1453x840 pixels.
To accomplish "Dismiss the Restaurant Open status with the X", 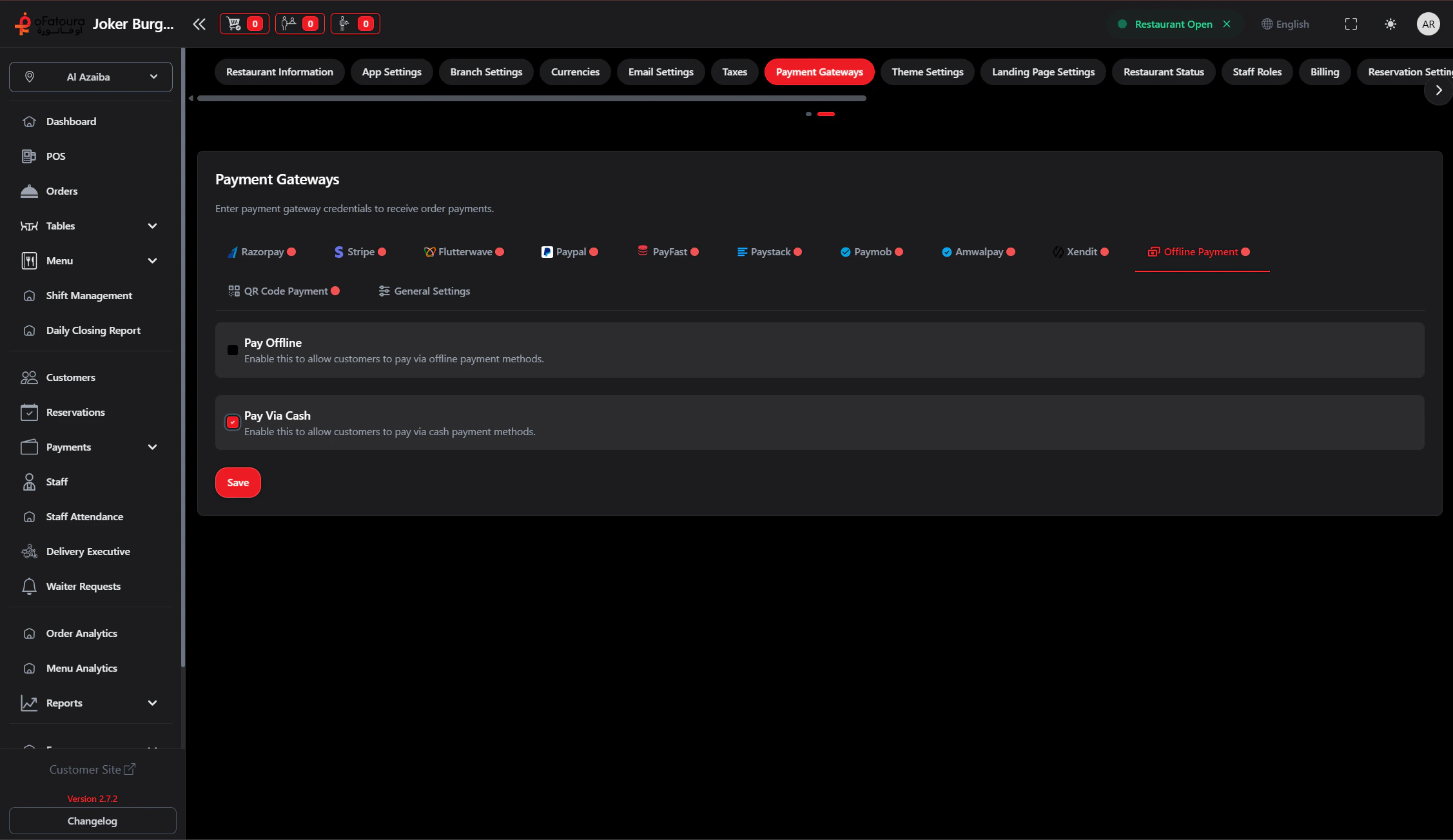I will (x=1227, y=24).
